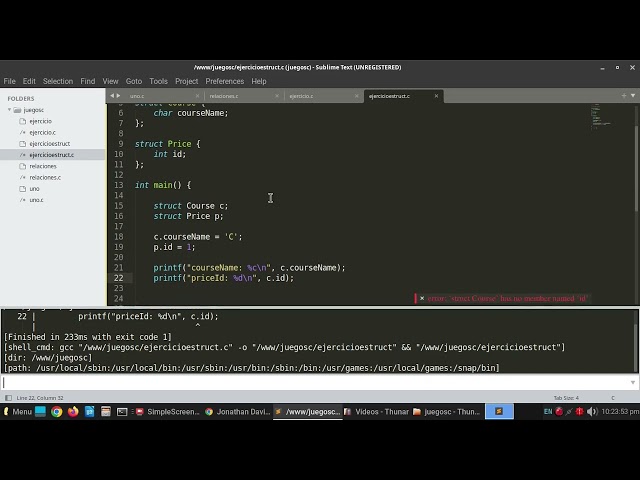The height and width of the screenshot is (480, 640).
Task: Open ejercicio file in sidebar
Action: pyautogui.click(x=40, y=121)
